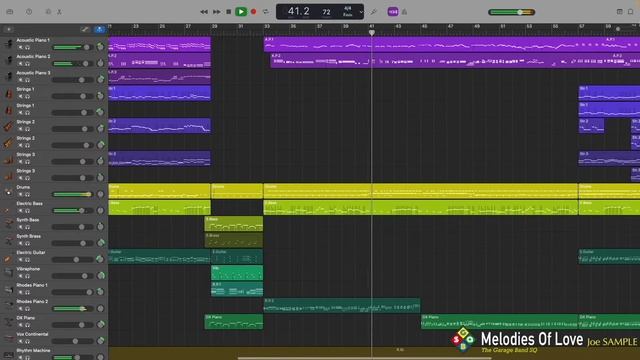Toggle the Tuner icon

373,12
